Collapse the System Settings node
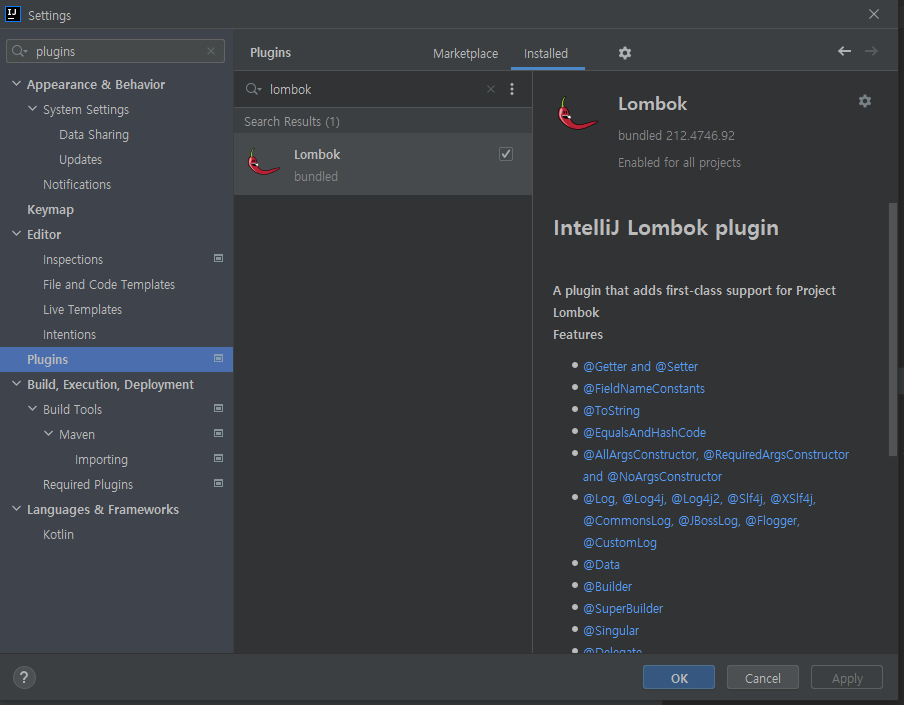 coord(33,109)
